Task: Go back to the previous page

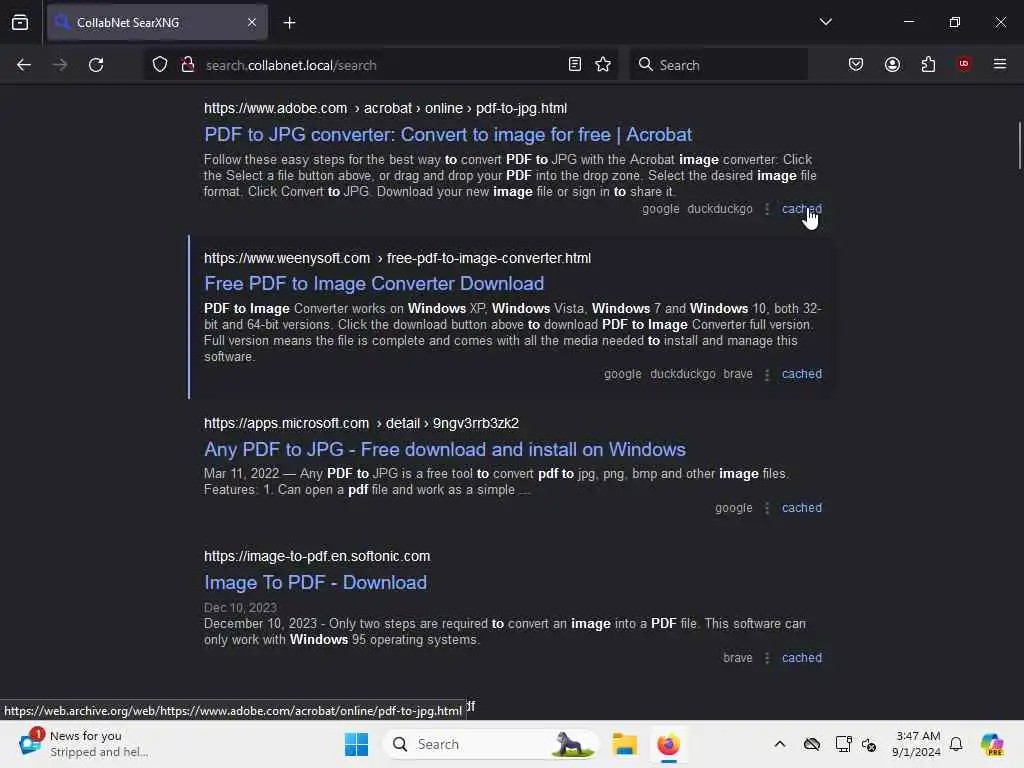Action: [24, 65]
